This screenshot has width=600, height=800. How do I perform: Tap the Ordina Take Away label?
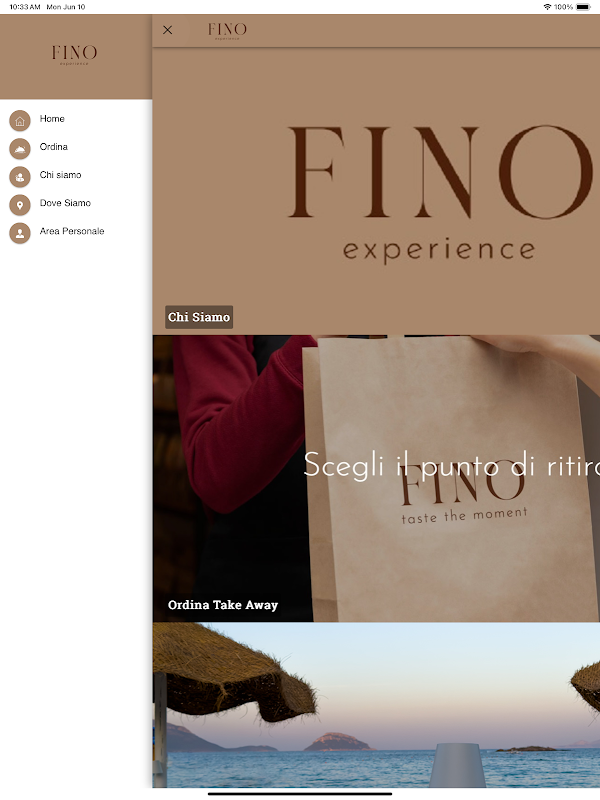(223, 605)
